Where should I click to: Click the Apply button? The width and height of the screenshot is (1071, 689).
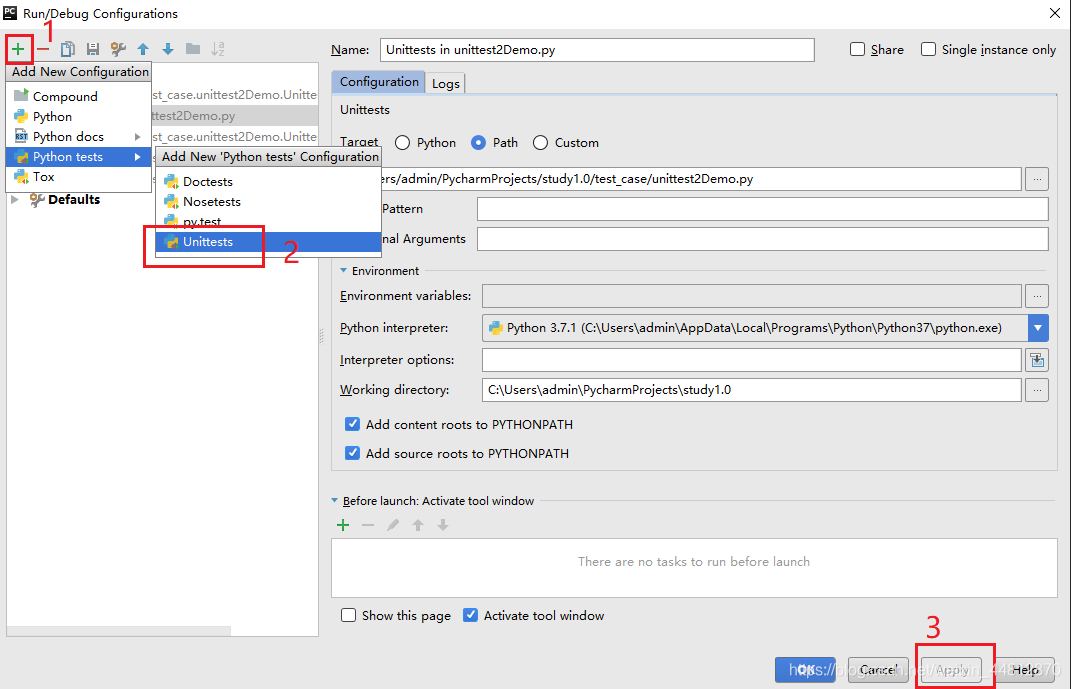(x=951, y=670)
